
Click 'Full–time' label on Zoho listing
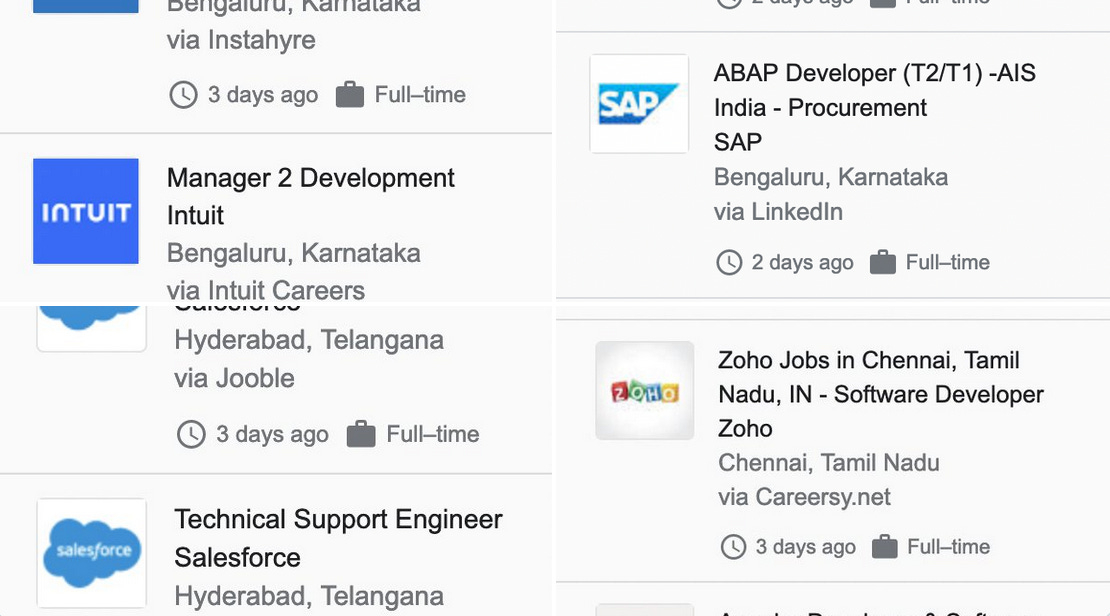[x=949, y=547]
